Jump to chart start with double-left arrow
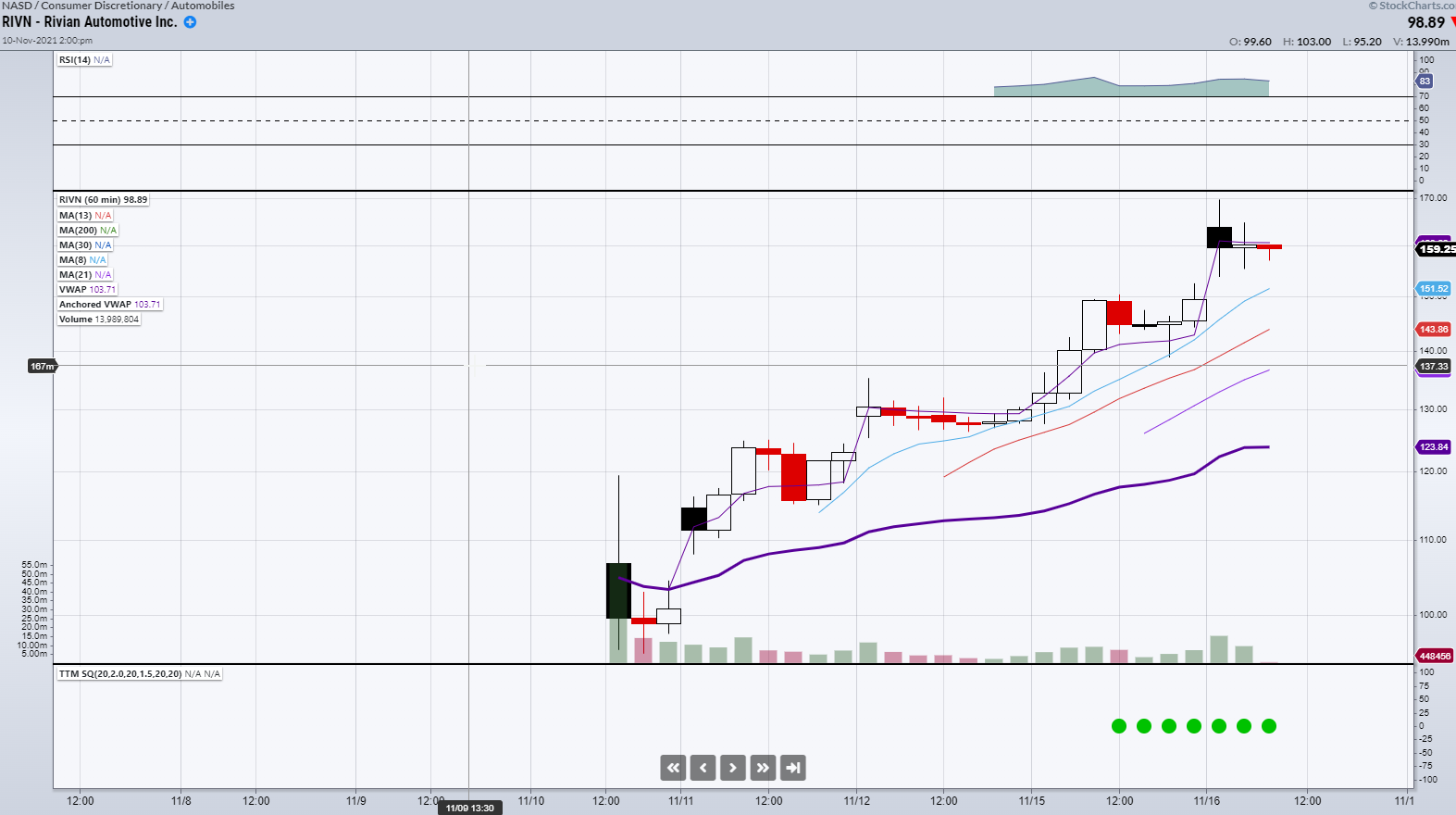Image resolution: width=1456 pixels, height=815 pixels. pos(673,768)
